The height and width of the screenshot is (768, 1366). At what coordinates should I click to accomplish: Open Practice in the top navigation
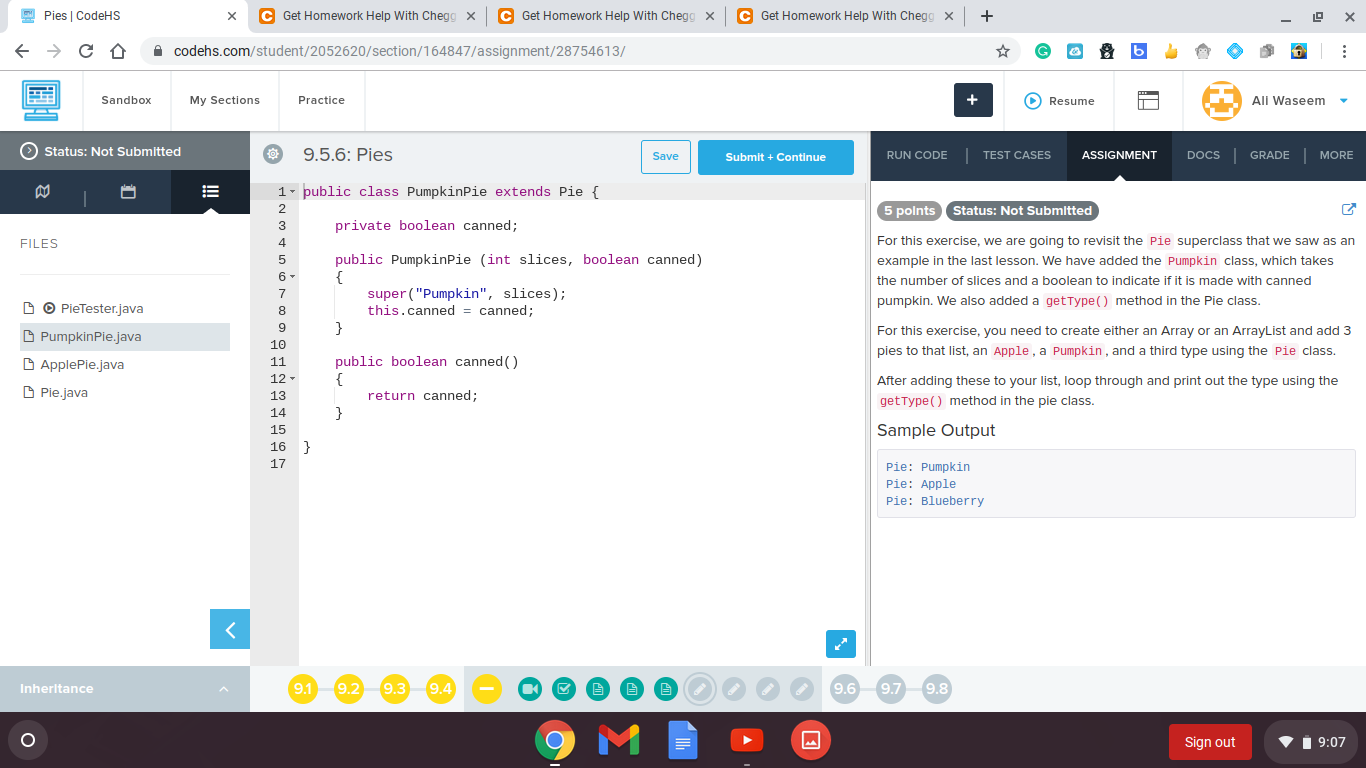coord(321,100)
